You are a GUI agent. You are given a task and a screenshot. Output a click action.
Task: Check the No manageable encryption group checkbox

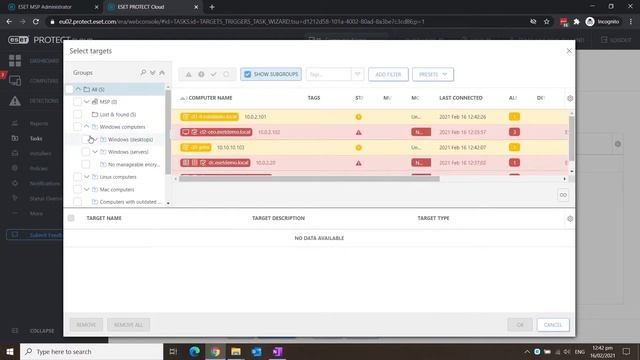(x=85, y=164)
